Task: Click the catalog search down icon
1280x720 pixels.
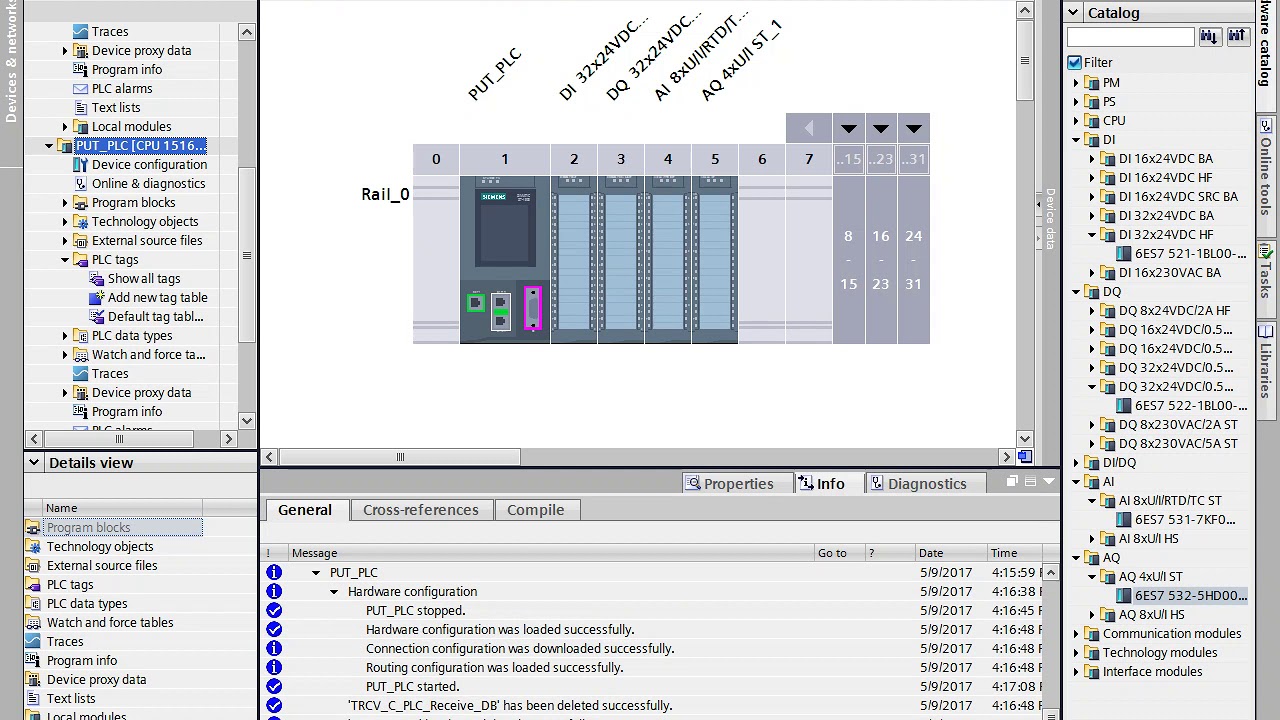Action: tap(1210, 37)
